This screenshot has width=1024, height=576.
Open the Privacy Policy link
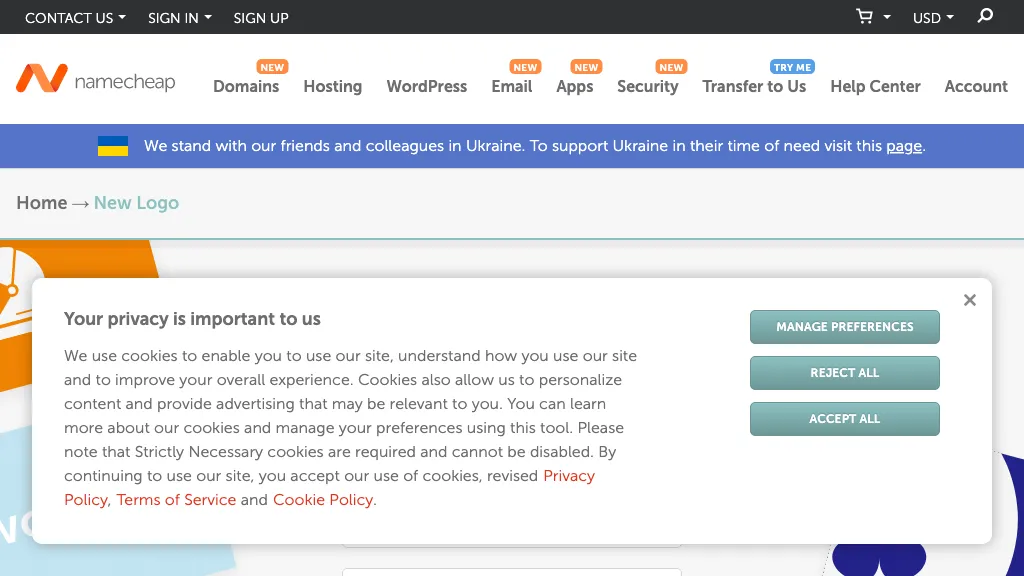pyautogui.click(x=569, y=476)
